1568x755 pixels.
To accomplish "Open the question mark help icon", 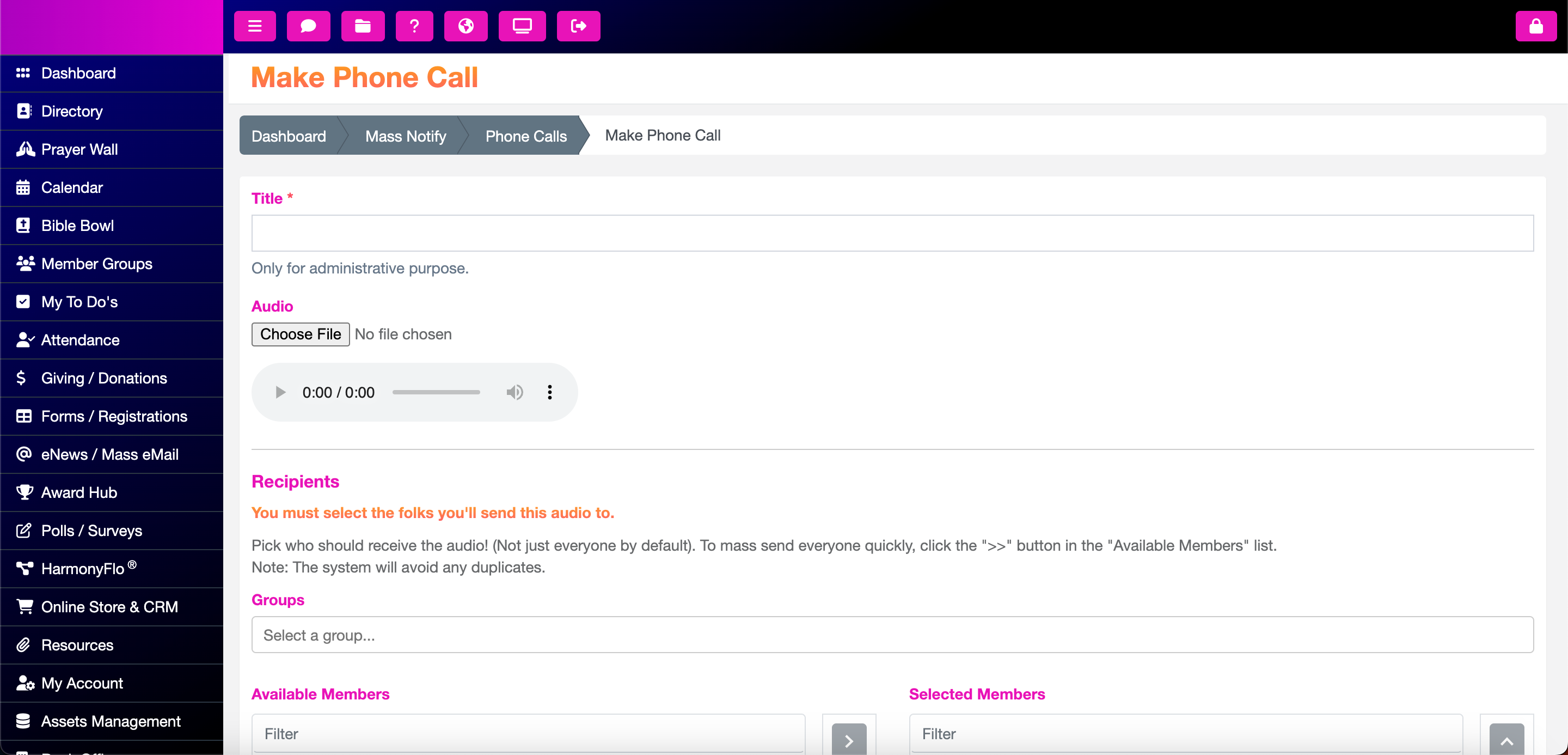I will (414, 26).
